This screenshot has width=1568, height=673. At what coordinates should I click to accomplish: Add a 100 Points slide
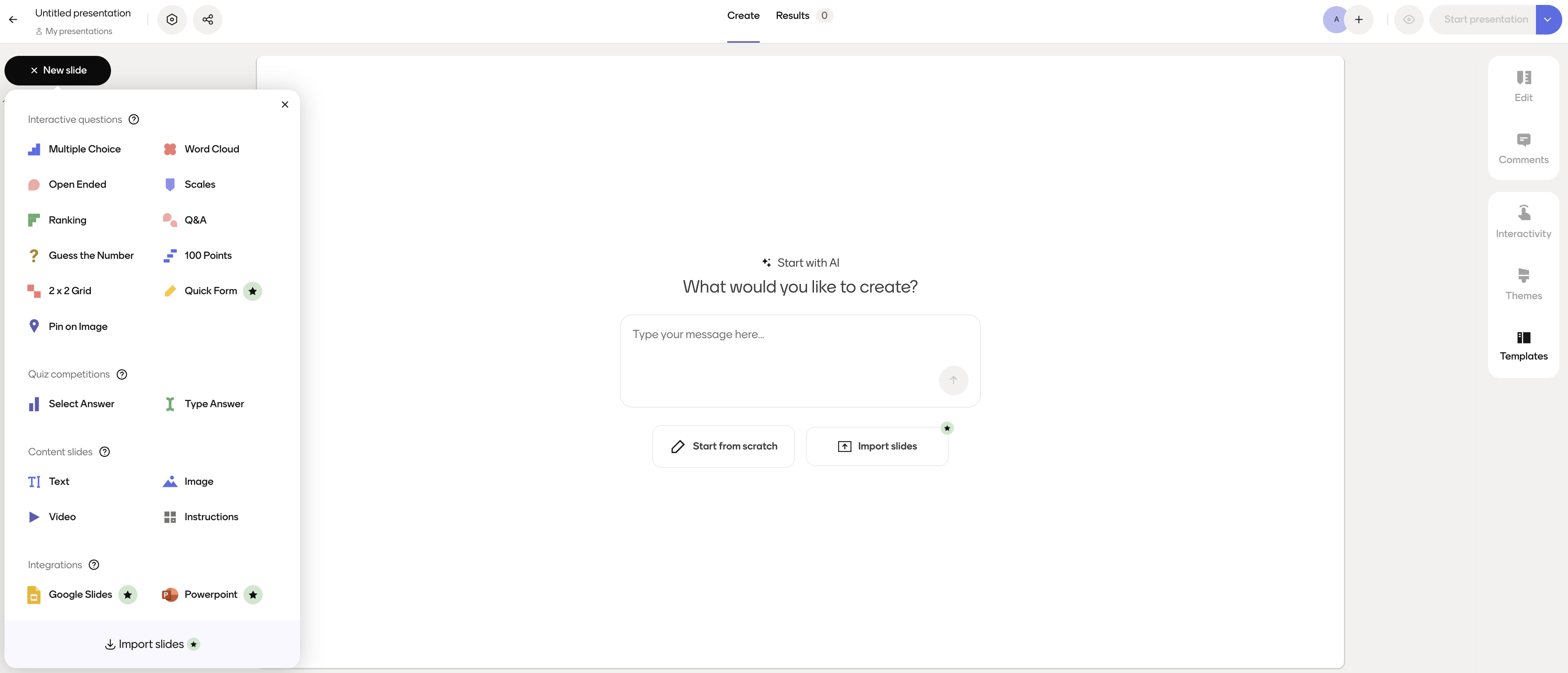[198, 256]
